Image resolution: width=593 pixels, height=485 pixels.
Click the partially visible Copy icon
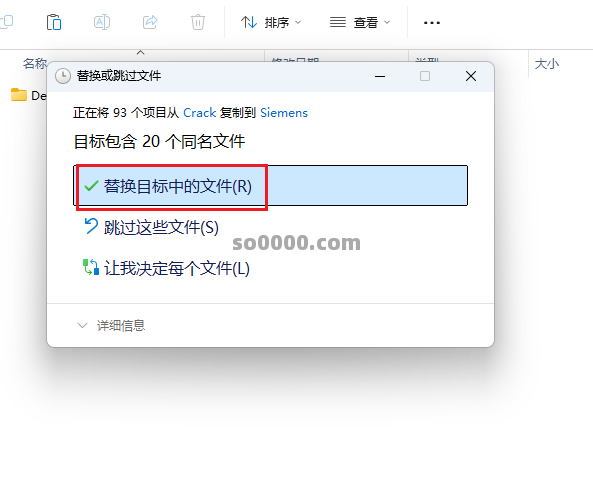click(x=6, y=22)
